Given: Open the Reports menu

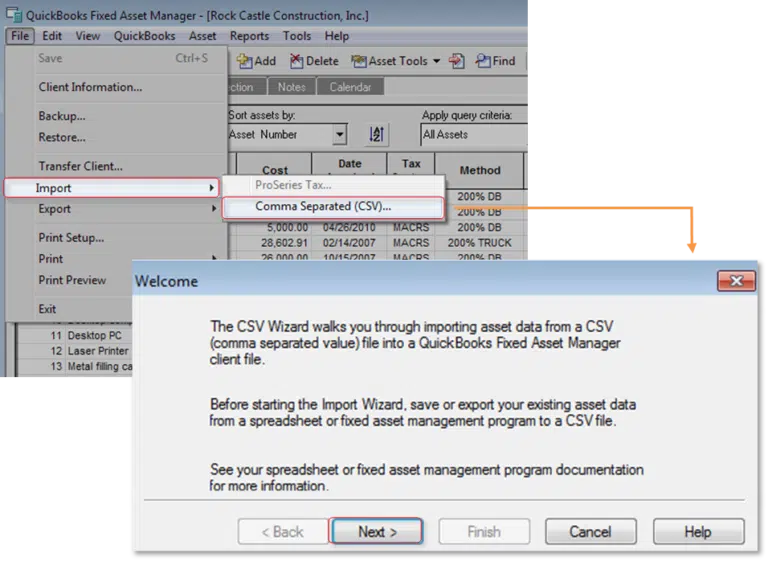Looking at the screenshot, I should [249, 36].
